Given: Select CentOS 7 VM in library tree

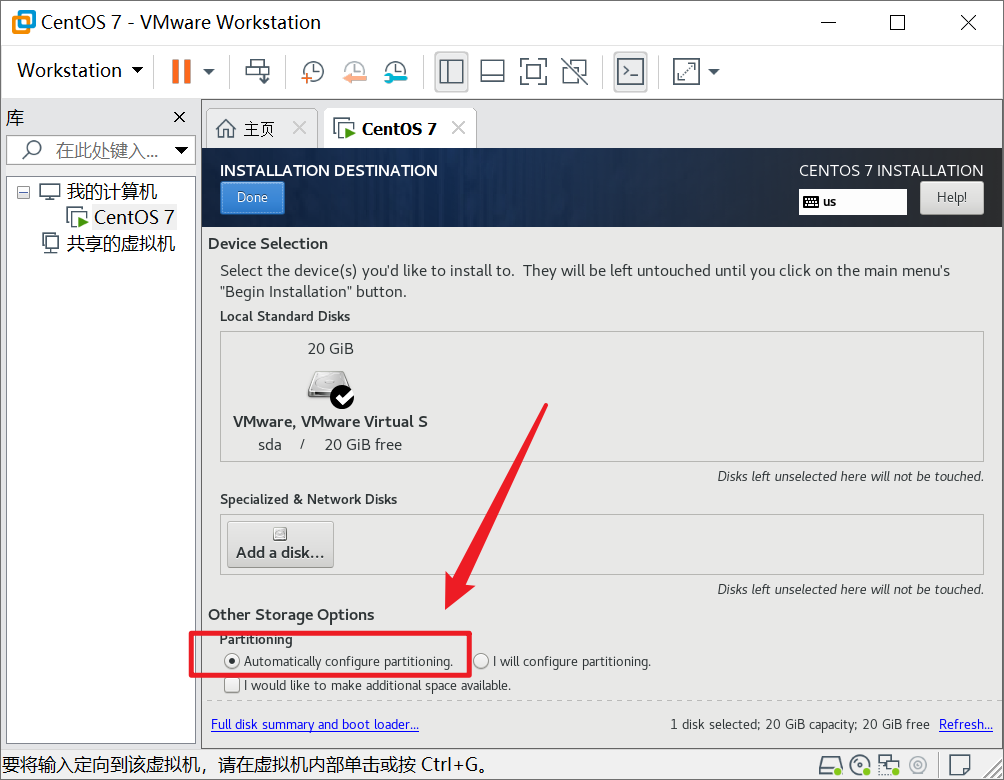Looking at the screenshot, I should 134,217.
